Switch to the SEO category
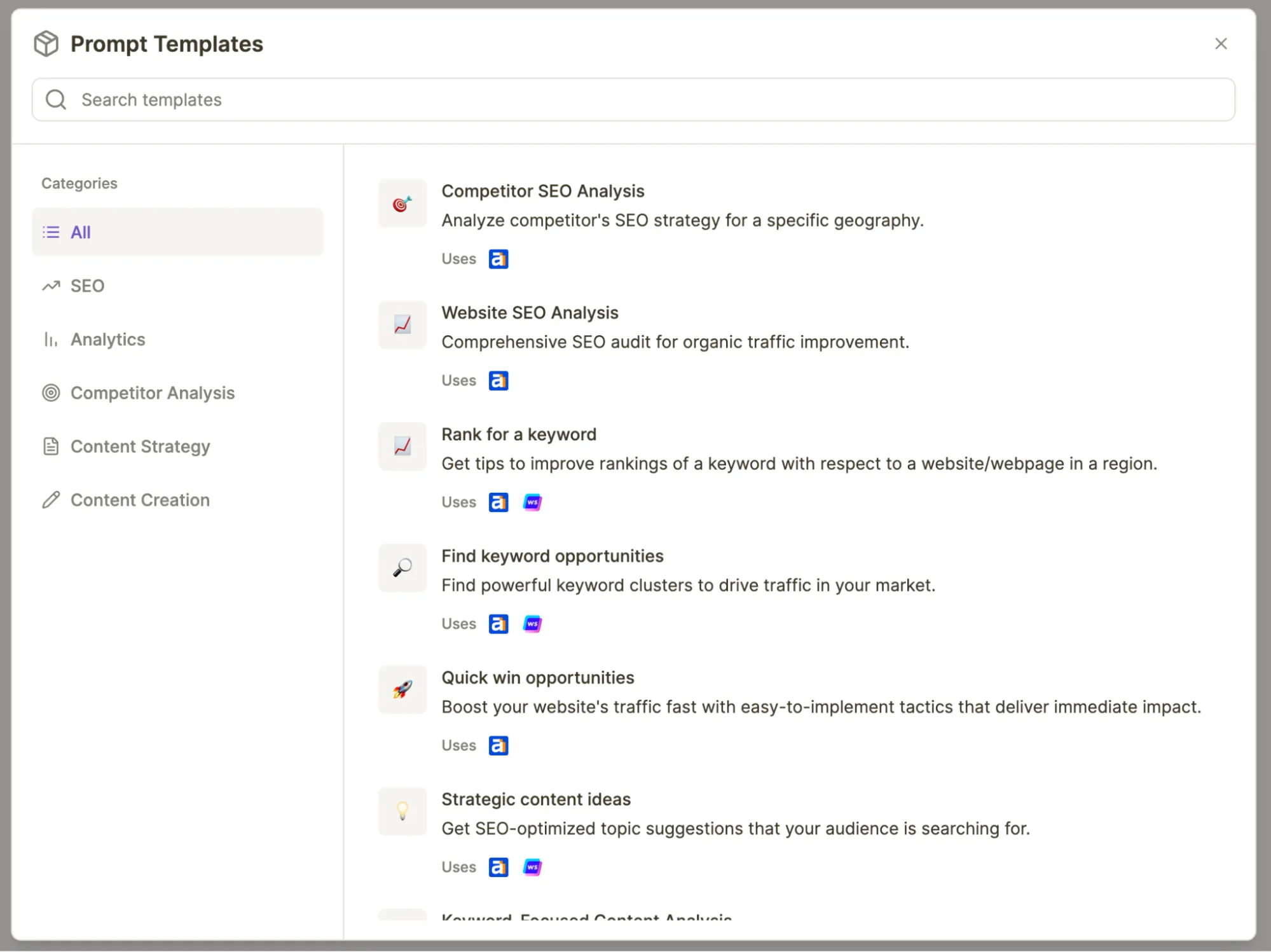The height and width of the screenshot is (952, 1271). tap(87, 286)
